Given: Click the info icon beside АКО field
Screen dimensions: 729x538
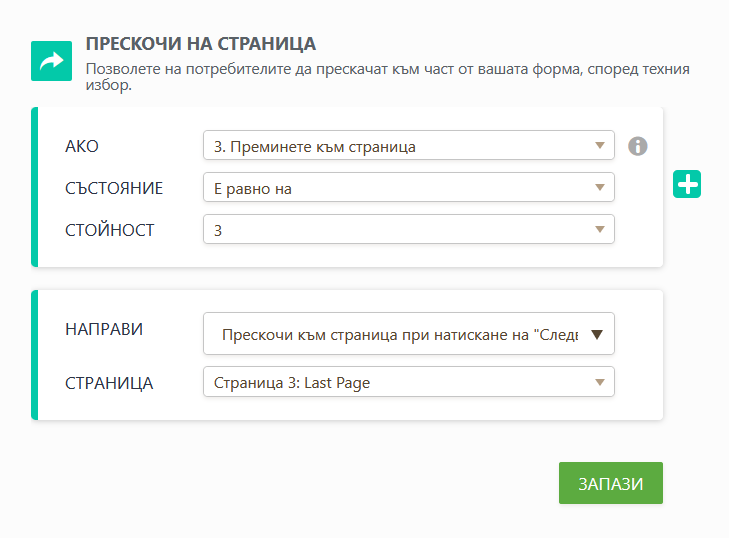Looking at the screenshot, I should pyautogui.click(x=637, y=146).
